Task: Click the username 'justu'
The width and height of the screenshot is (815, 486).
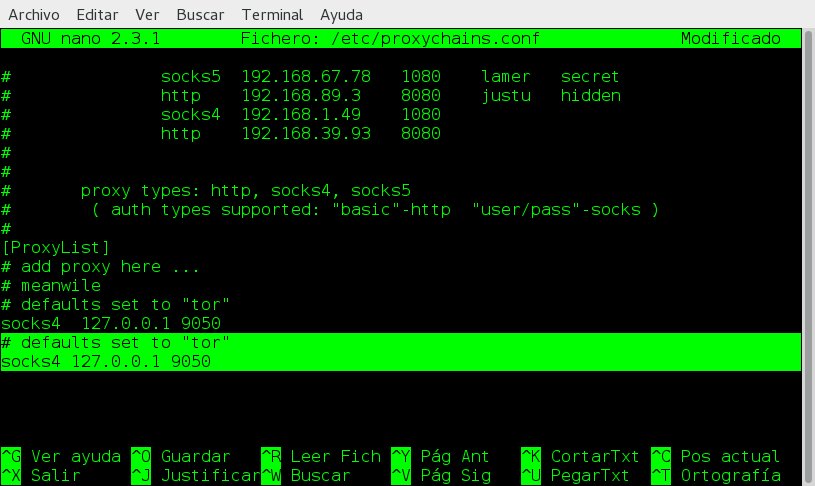Action: (506, 96)
